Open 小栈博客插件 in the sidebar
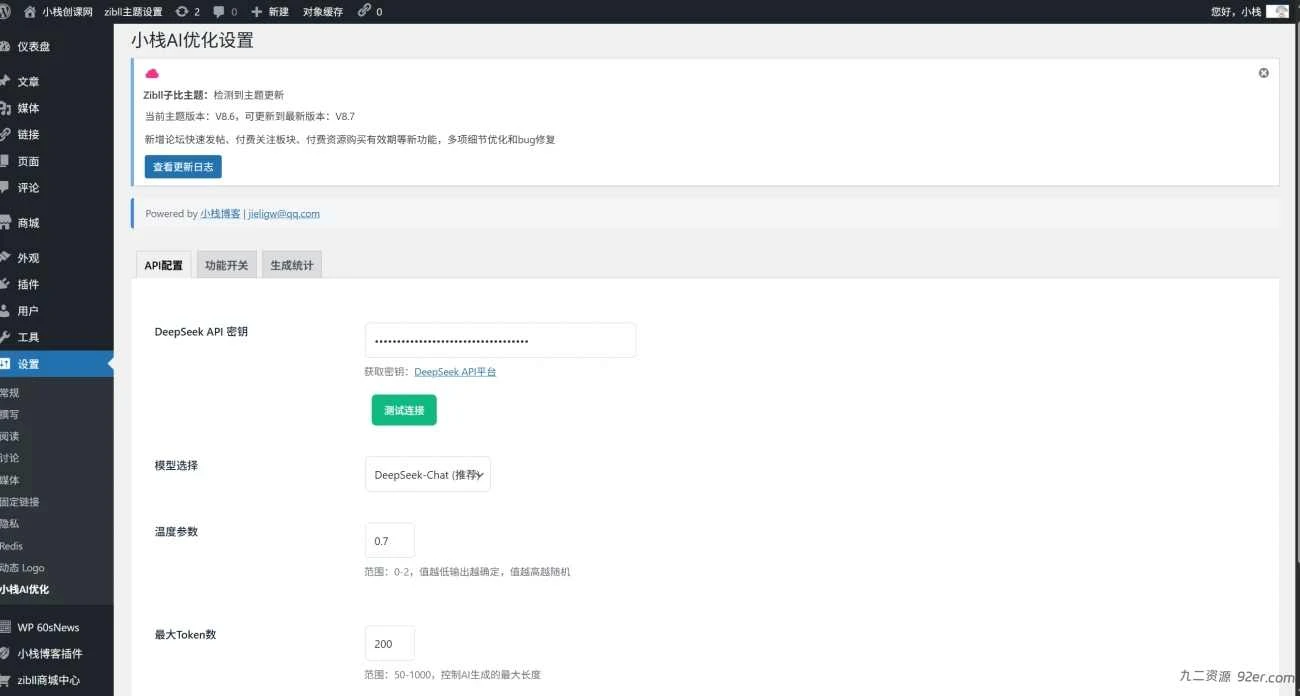This screenshot has width=1300, height=696. [x=56, y=654]
